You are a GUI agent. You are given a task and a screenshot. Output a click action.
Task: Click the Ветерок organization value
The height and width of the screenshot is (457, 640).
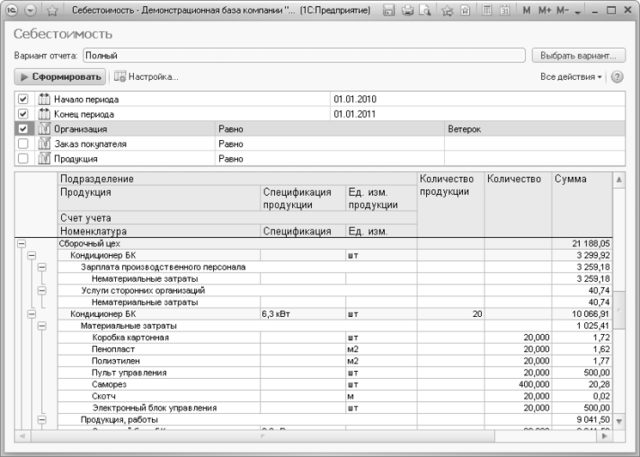pos(464,129)
